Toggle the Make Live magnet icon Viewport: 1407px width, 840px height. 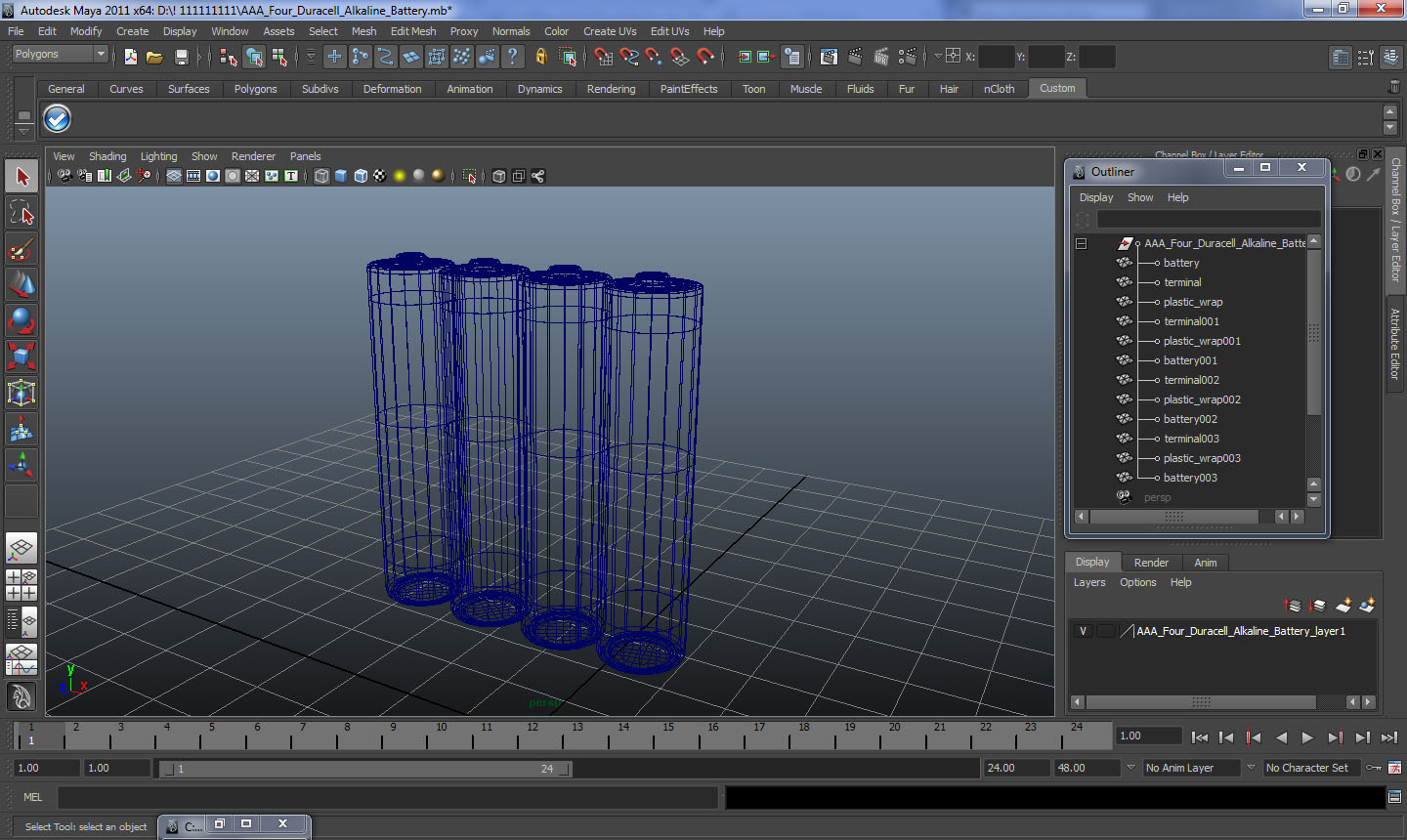tap(705, 57)
